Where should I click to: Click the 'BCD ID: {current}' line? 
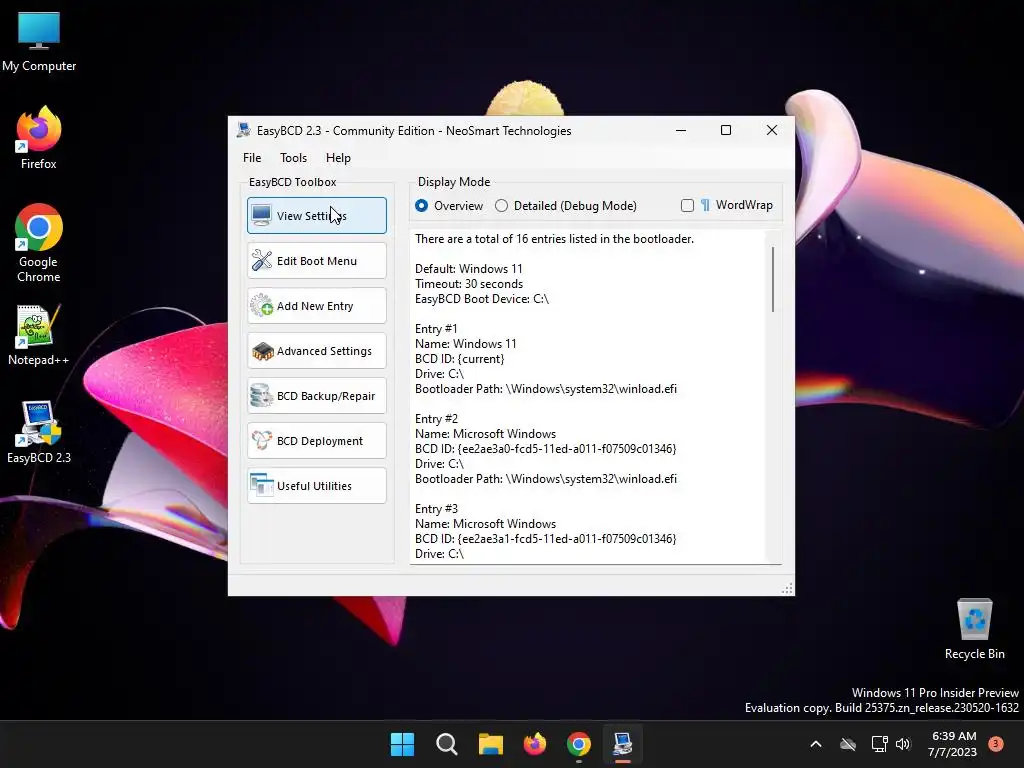(x=460, y=359)
